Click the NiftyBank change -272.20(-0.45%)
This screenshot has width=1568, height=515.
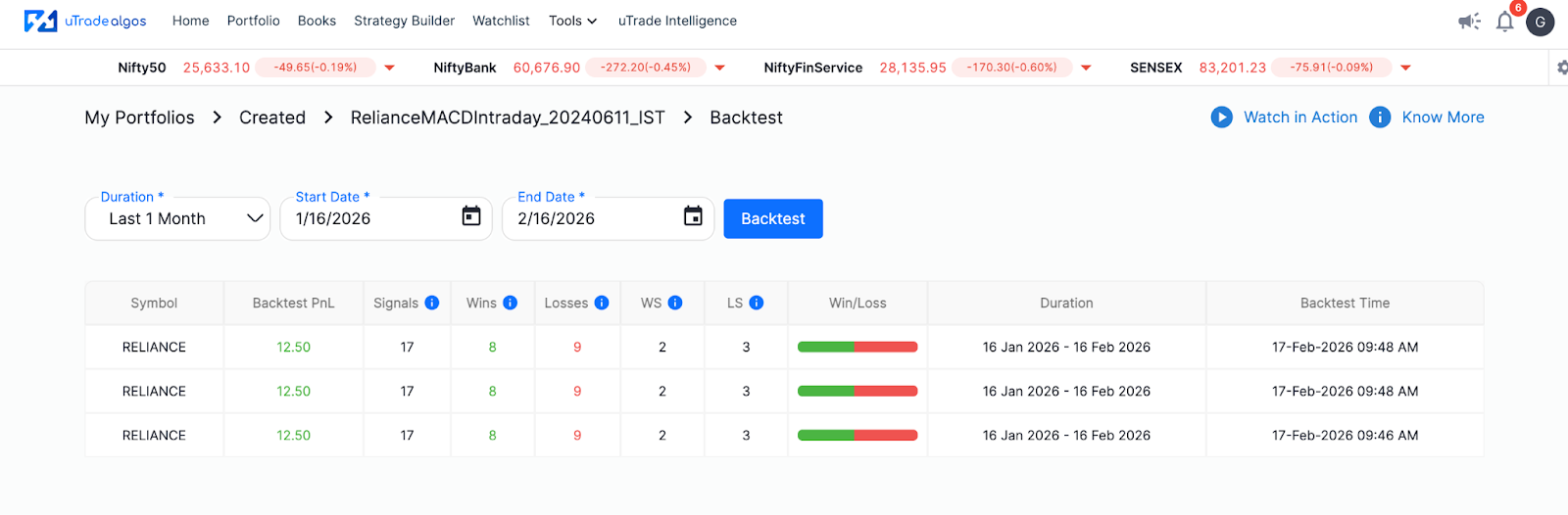point(646,68)
